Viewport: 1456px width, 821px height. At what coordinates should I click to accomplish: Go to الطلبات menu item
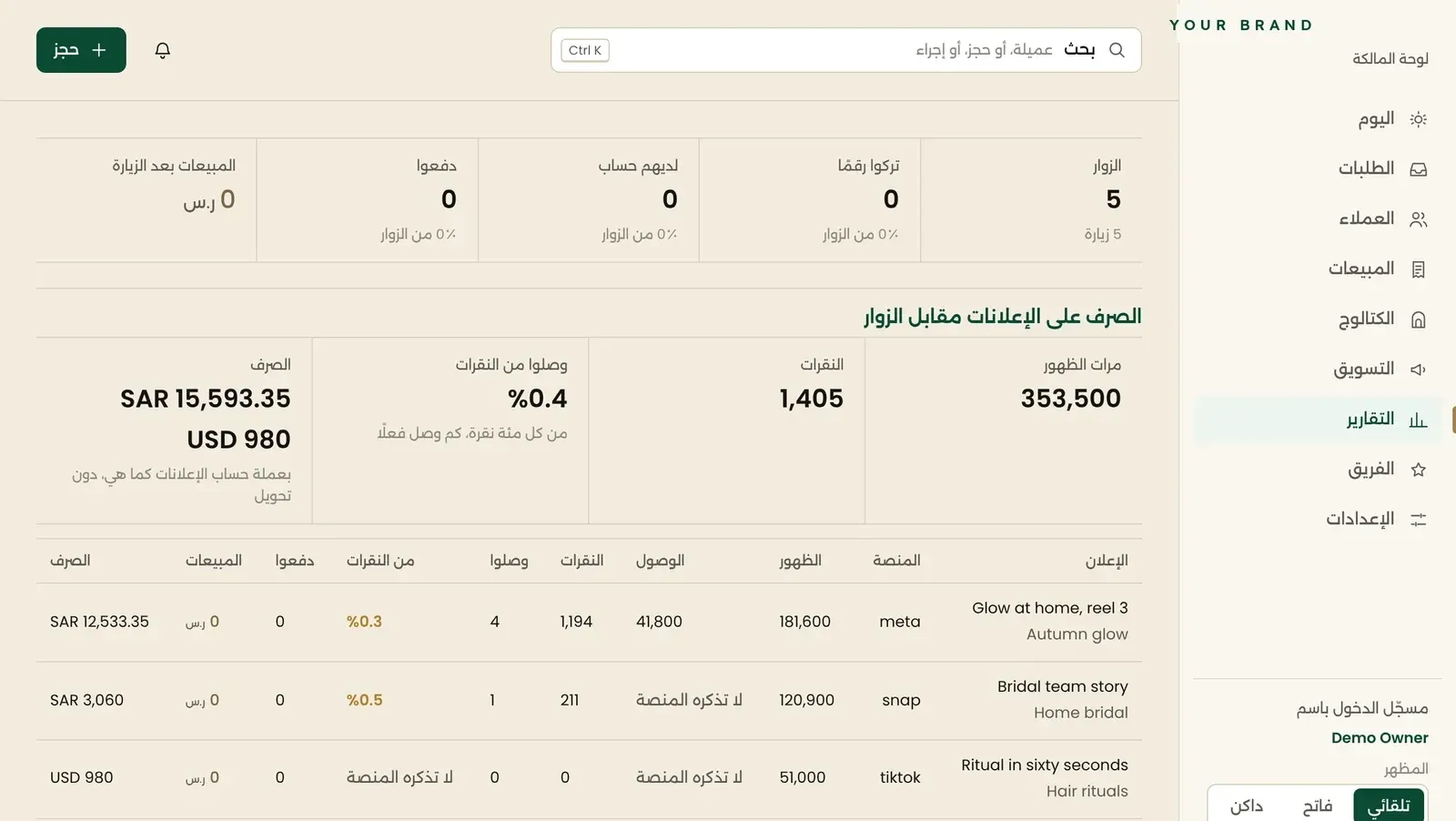tap(1318, 168)
